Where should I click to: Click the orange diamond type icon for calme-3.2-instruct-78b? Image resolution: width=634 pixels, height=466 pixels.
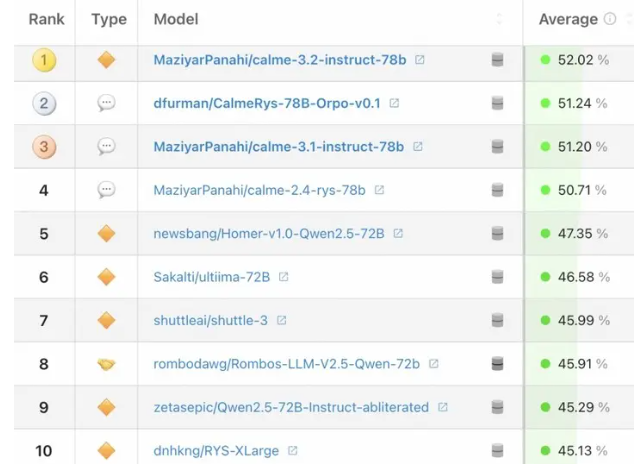106,60
